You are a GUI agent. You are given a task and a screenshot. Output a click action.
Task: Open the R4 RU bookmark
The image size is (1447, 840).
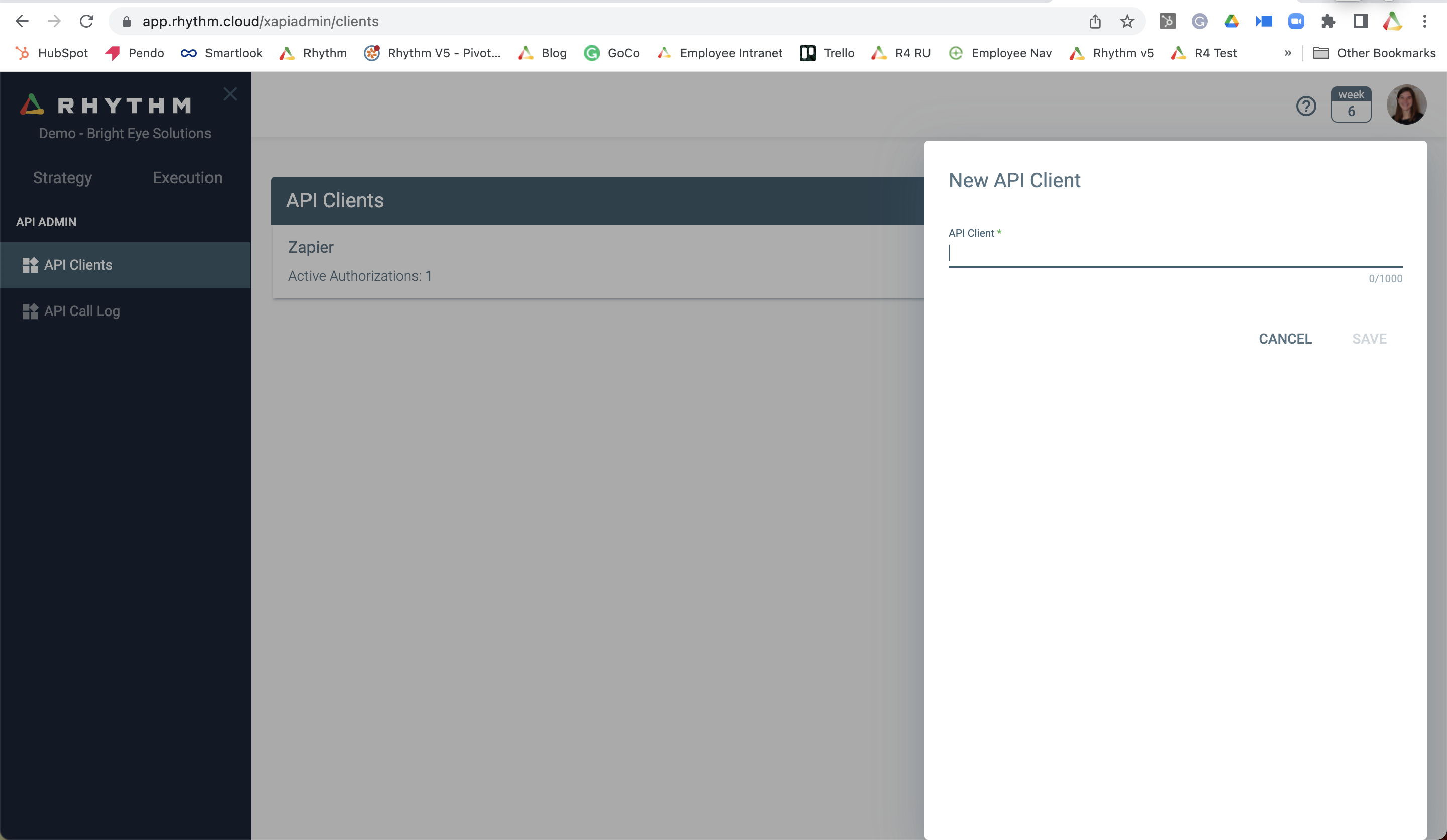click(901, 53)
